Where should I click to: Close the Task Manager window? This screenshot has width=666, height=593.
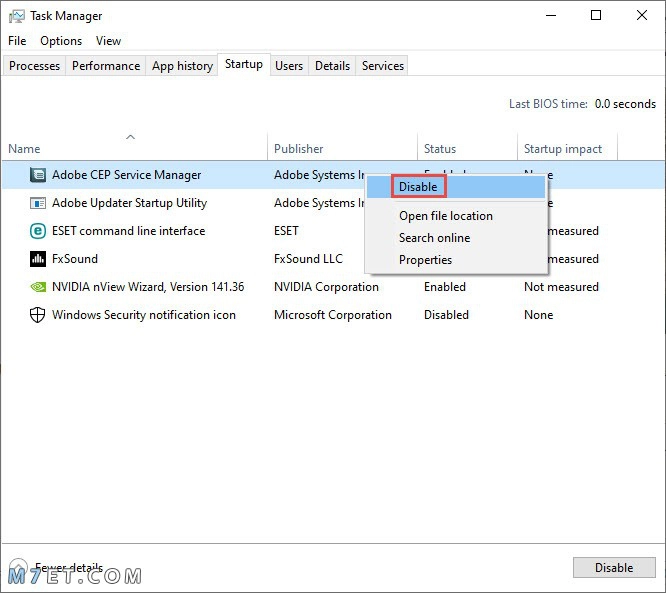click(x=641, y=16)
